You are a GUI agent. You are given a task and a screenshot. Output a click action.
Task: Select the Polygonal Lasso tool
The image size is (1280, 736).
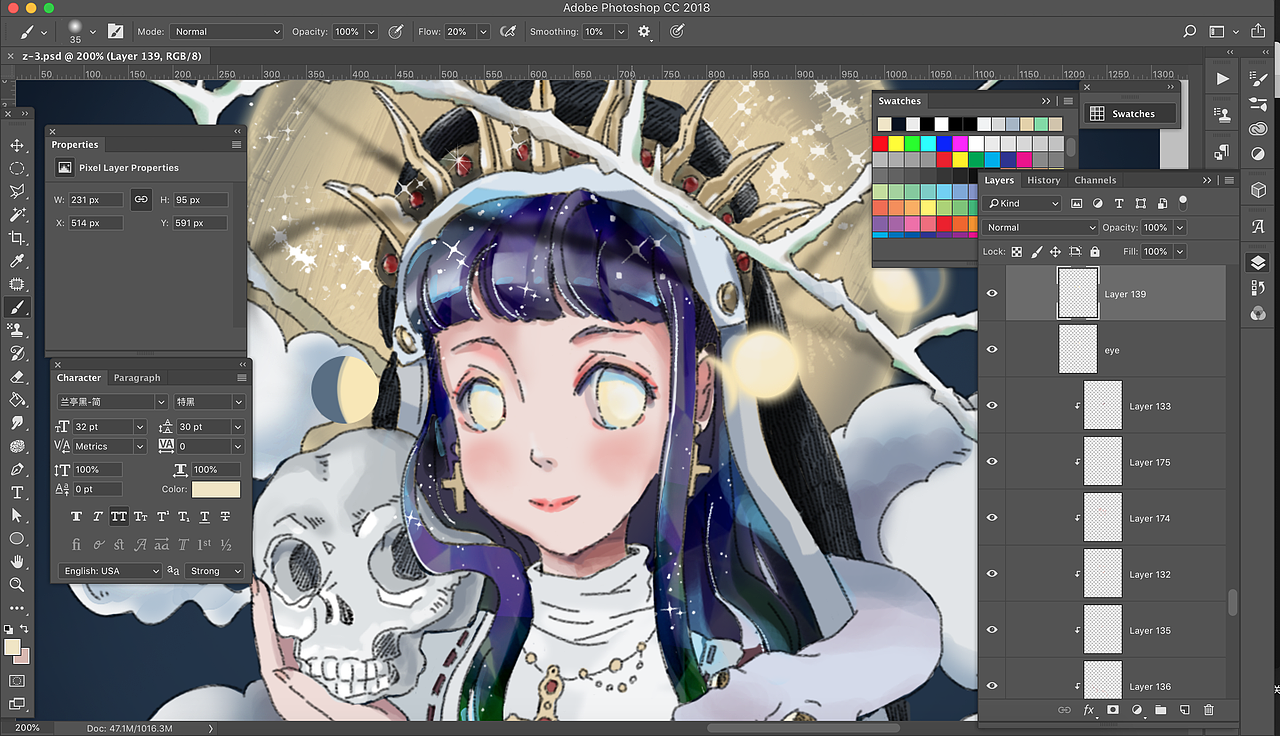17,192
